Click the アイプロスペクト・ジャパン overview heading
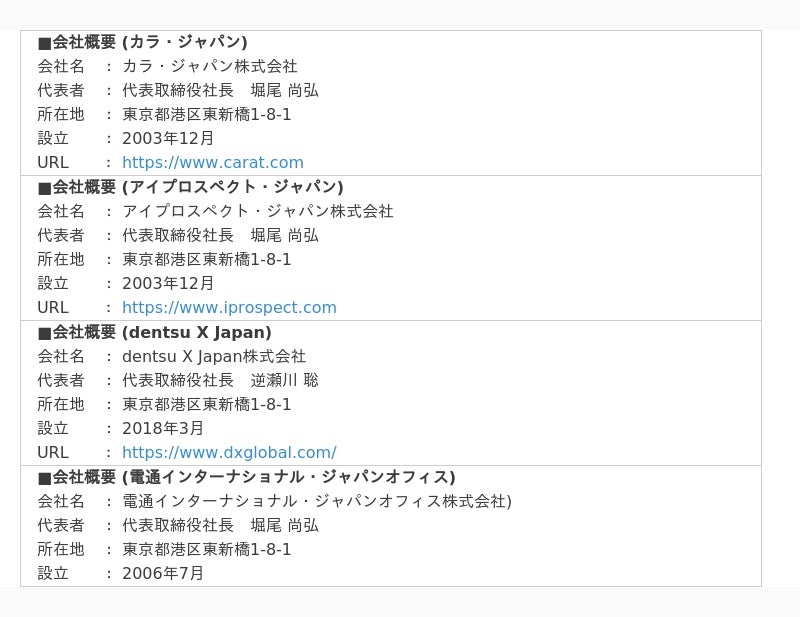Screen dimensions: 800x617 click(190, 187)
